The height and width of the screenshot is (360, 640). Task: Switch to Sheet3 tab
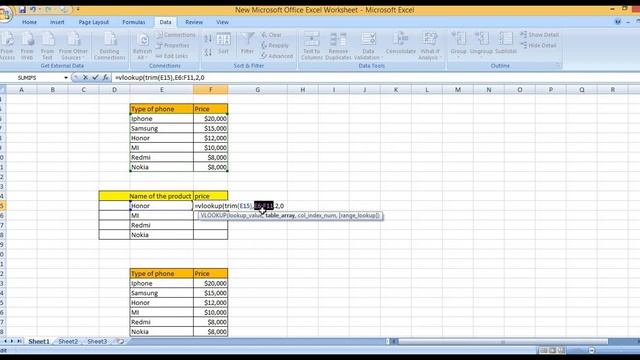(97, 341)
